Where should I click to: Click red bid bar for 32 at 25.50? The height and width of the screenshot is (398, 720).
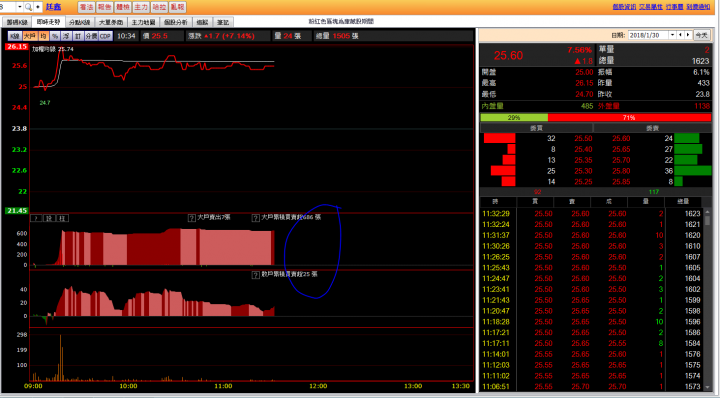(500, 138)
